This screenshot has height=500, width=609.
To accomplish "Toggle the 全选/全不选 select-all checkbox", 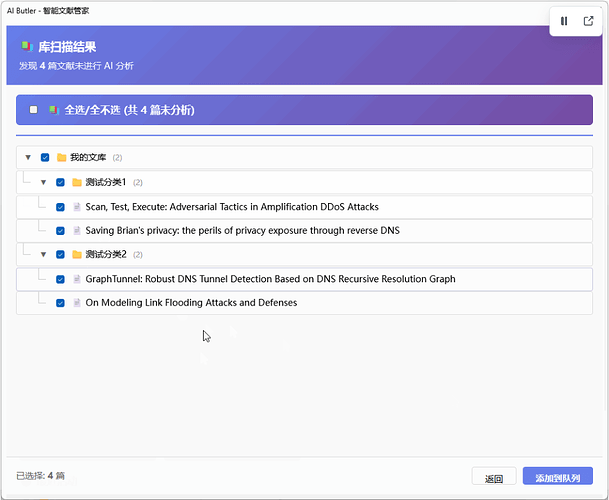I will 34,110.
